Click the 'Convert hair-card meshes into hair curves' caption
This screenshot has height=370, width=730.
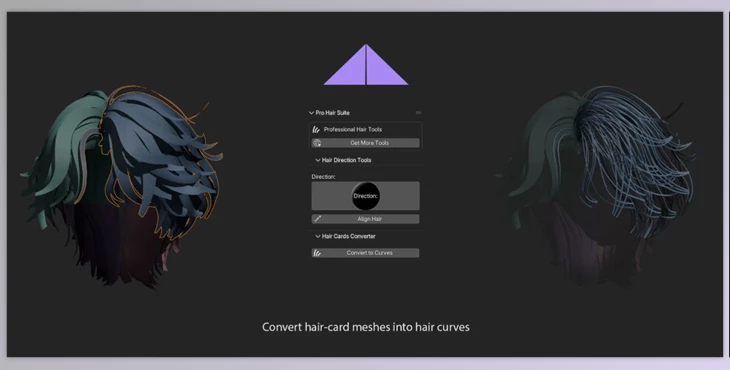pyautogui.click(x=365, y=327)
